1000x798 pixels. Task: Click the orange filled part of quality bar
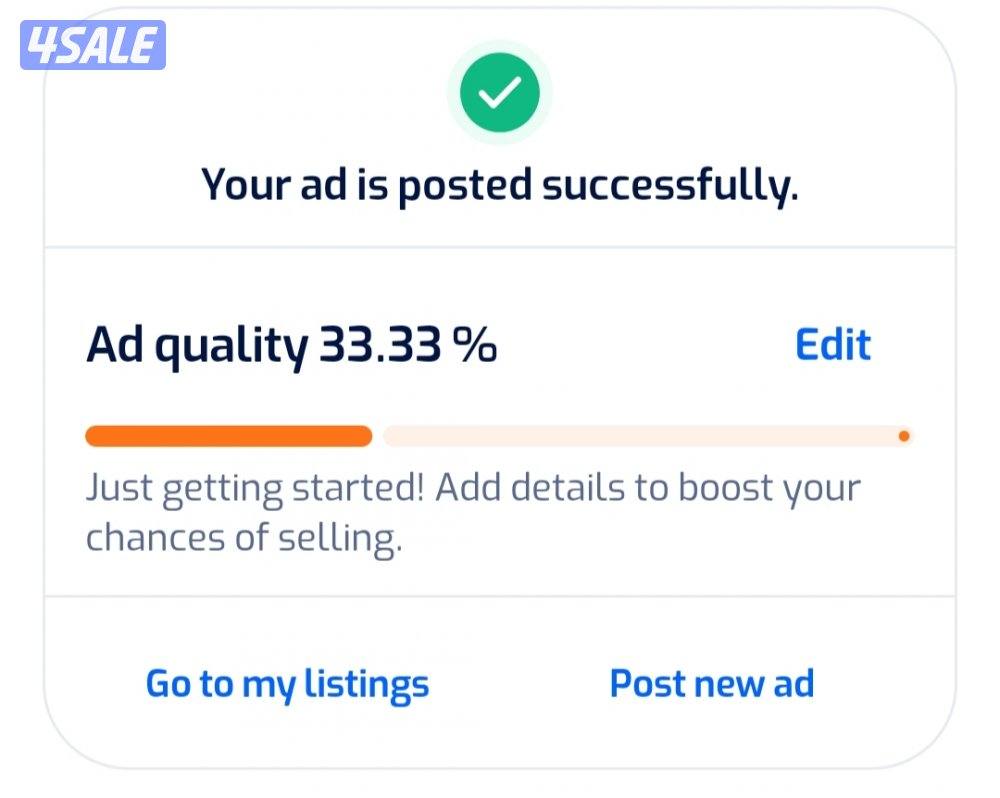[x=228, y=436]
